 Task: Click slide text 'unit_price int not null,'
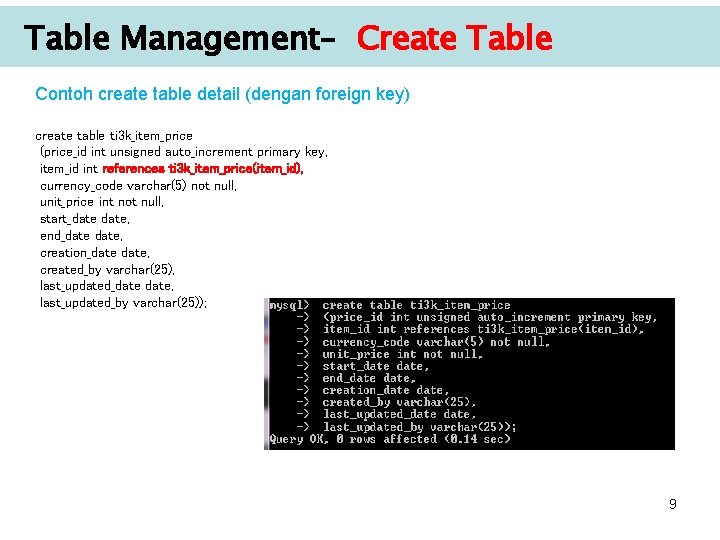coord(102,202)
